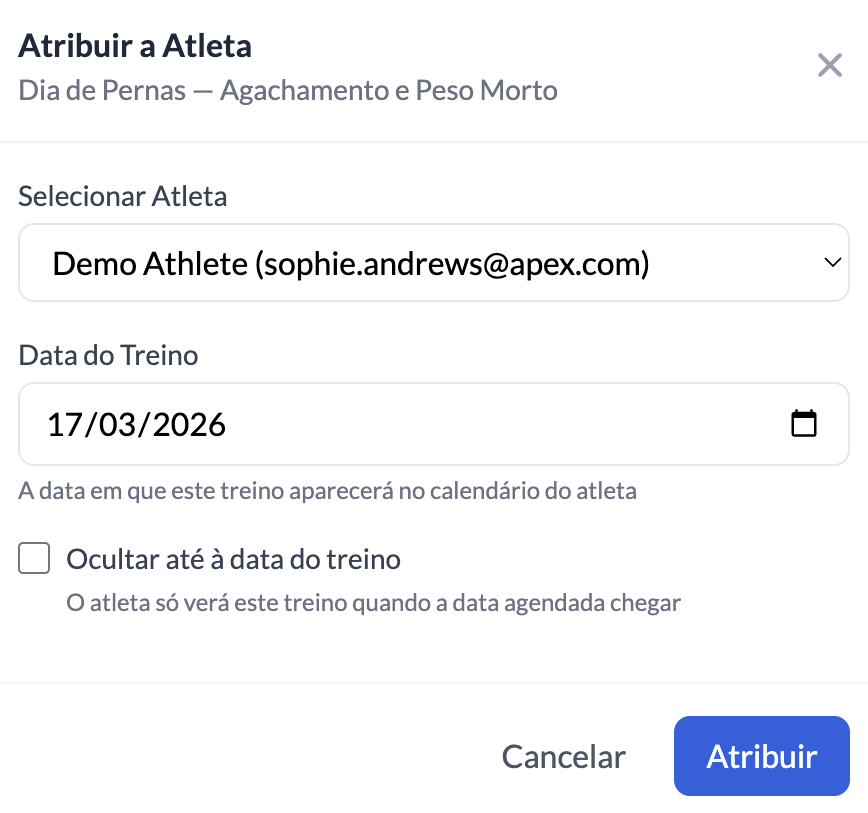This screenshot has width=868, height=813.
Task: Click the Atribuir a Atleta title
Action: [135, 45]
